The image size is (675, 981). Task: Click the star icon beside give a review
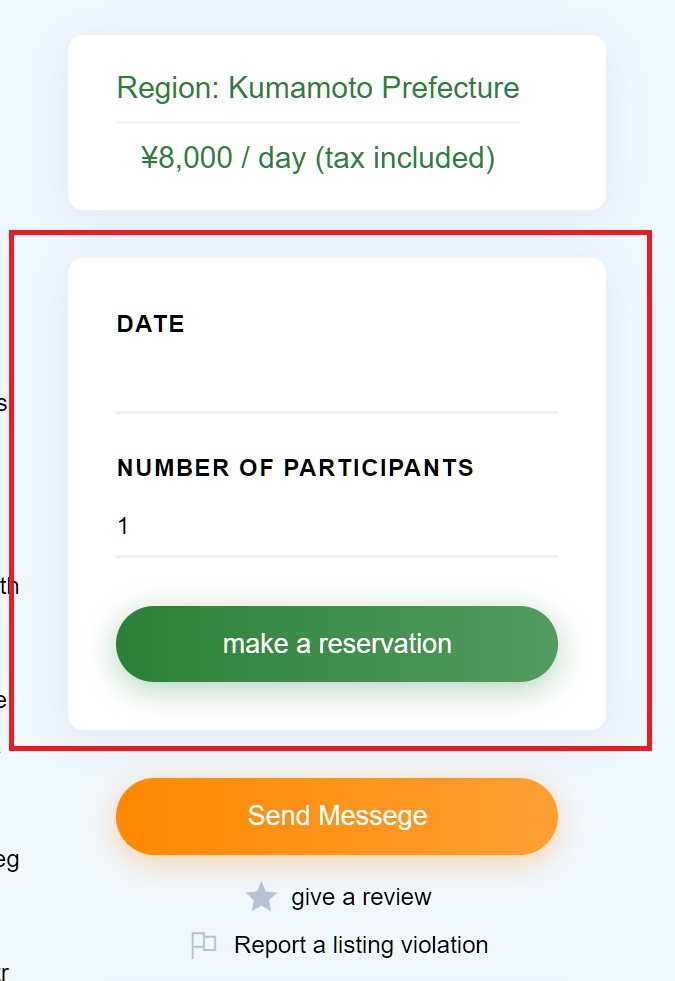point(261,897)
